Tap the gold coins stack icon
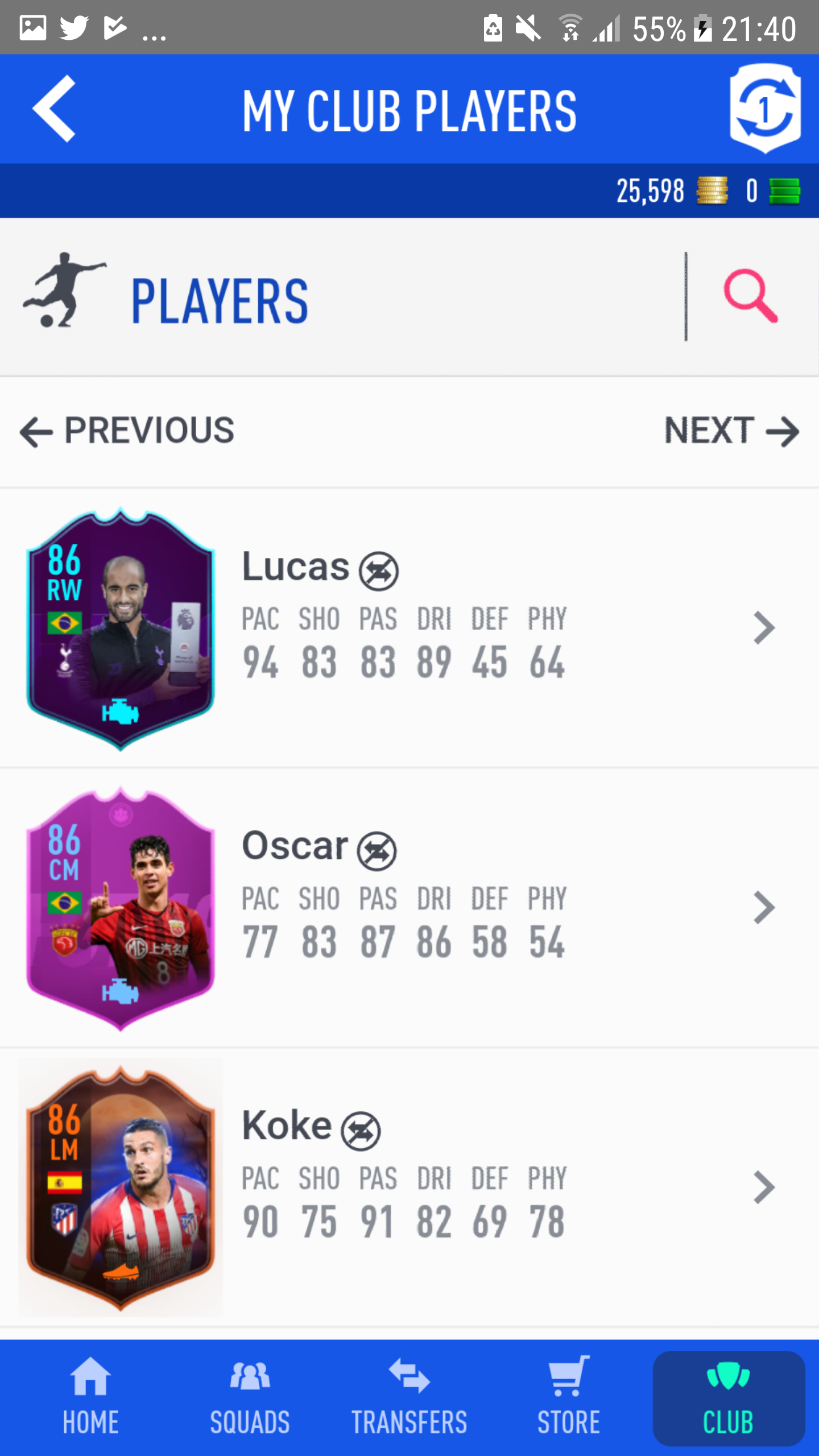Viewport: 819px width, 1456px height. pyautogui.click(x=712, y=191)
